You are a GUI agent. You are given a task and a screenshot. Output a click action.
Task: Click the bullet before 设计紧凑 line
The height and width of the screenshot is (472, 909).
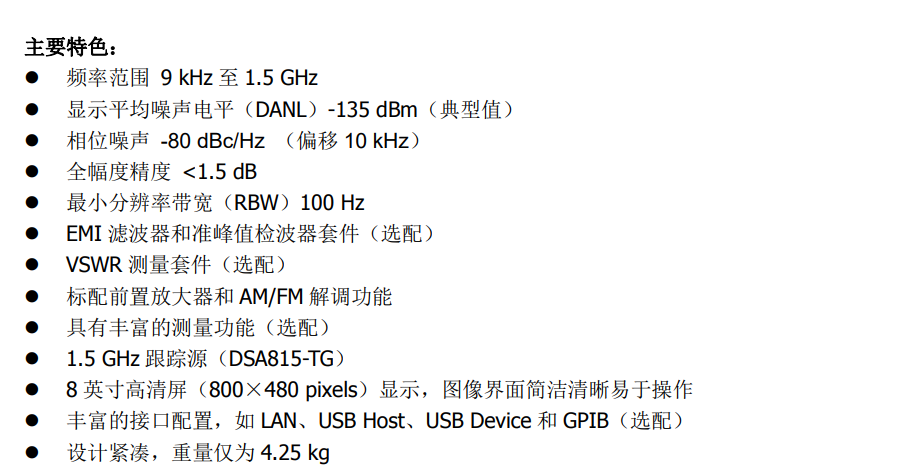coord(32,452)
